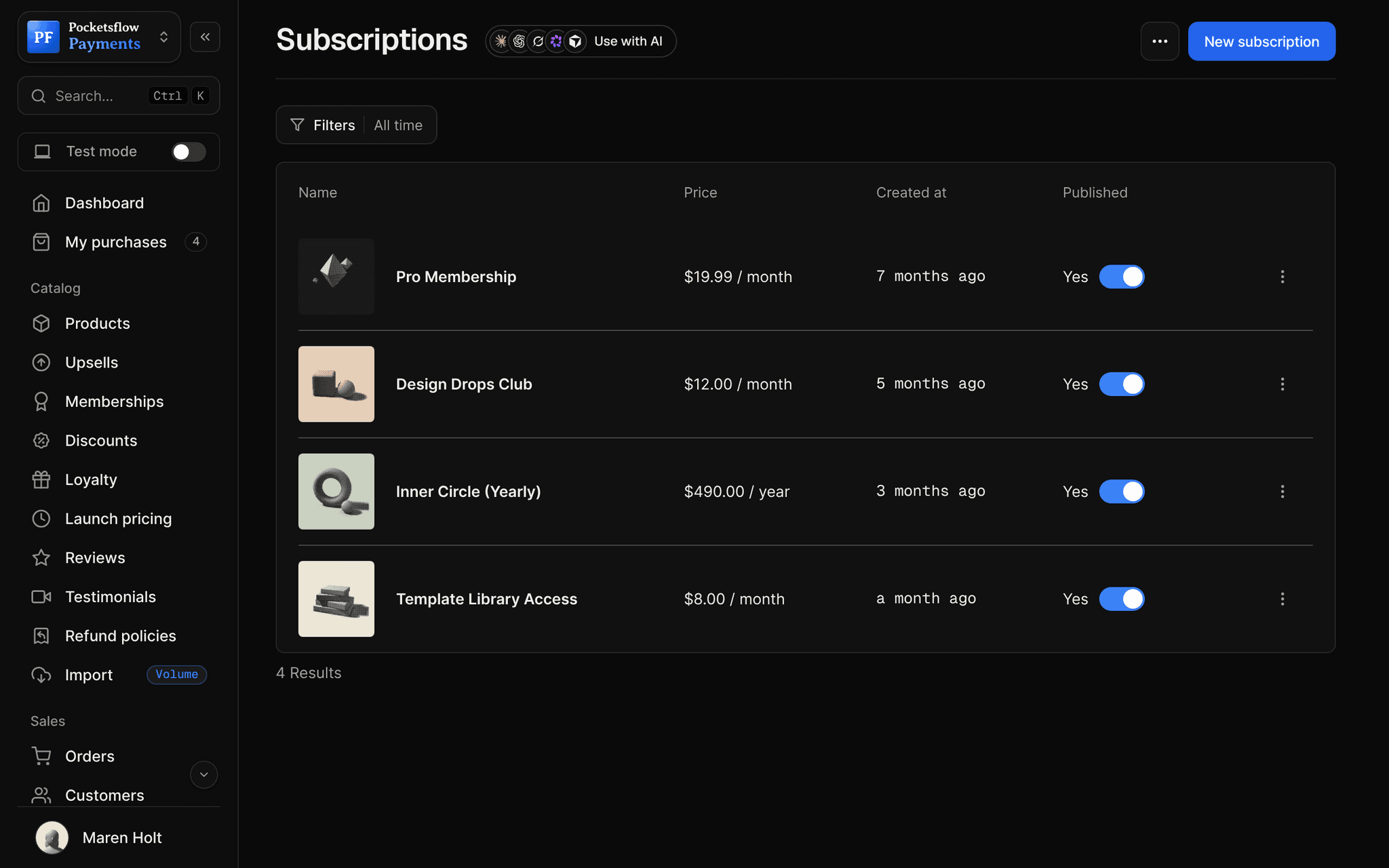Screen dimensions: 1389x868
Task: Click the Discounts percent icon
Action: 41,441
